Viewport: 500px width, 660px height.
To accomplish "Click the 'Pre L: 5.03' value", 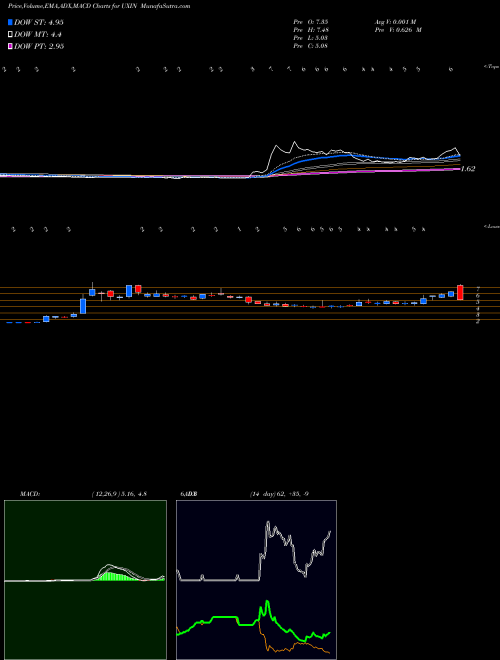I will (x=311, y=38).
